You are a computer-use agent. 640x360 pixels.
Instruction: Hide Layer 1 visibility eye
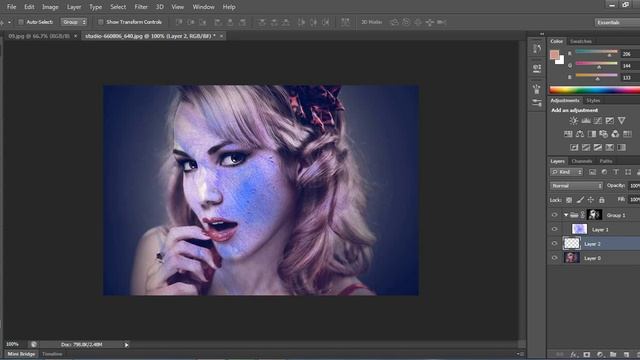(554, 229)
